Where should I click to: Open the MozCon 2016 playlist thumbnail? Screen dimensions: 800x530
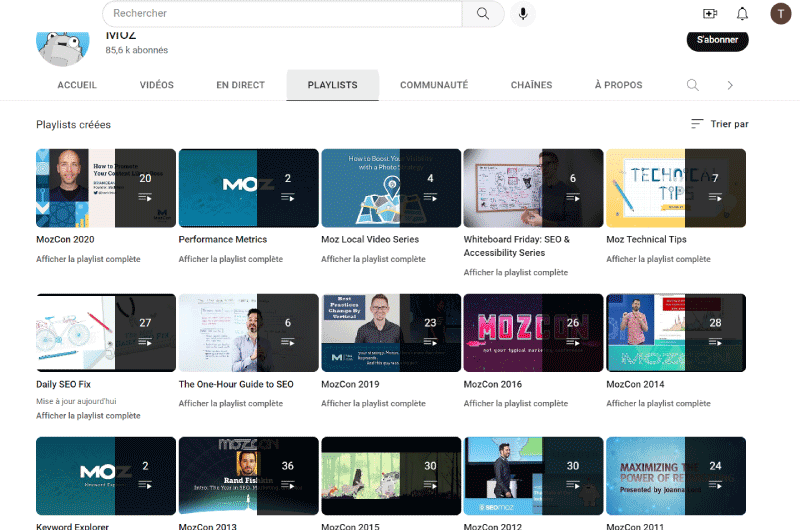(x=533, y=333)
